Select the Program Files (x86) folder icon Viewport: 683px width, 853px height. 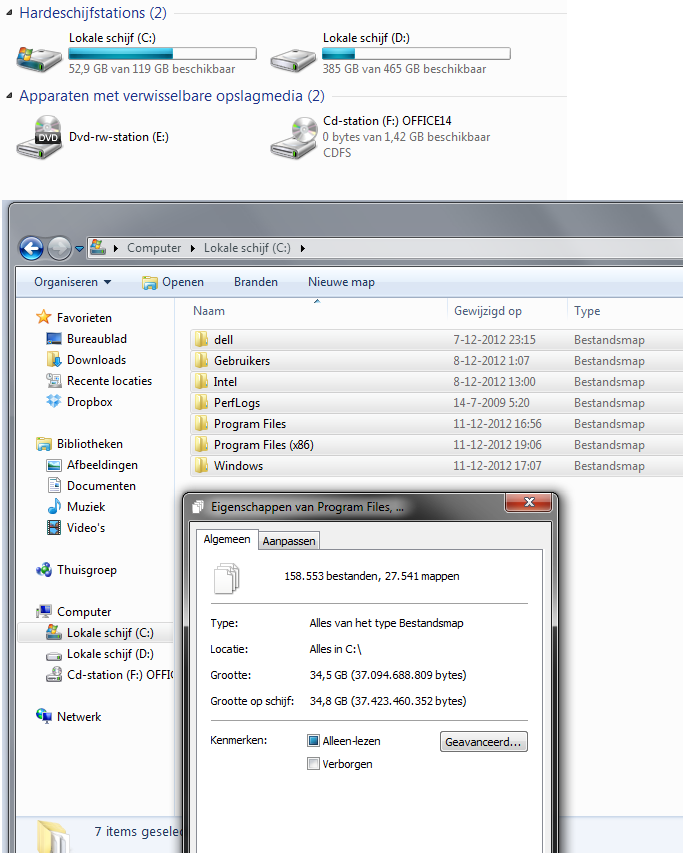[201, 444]
